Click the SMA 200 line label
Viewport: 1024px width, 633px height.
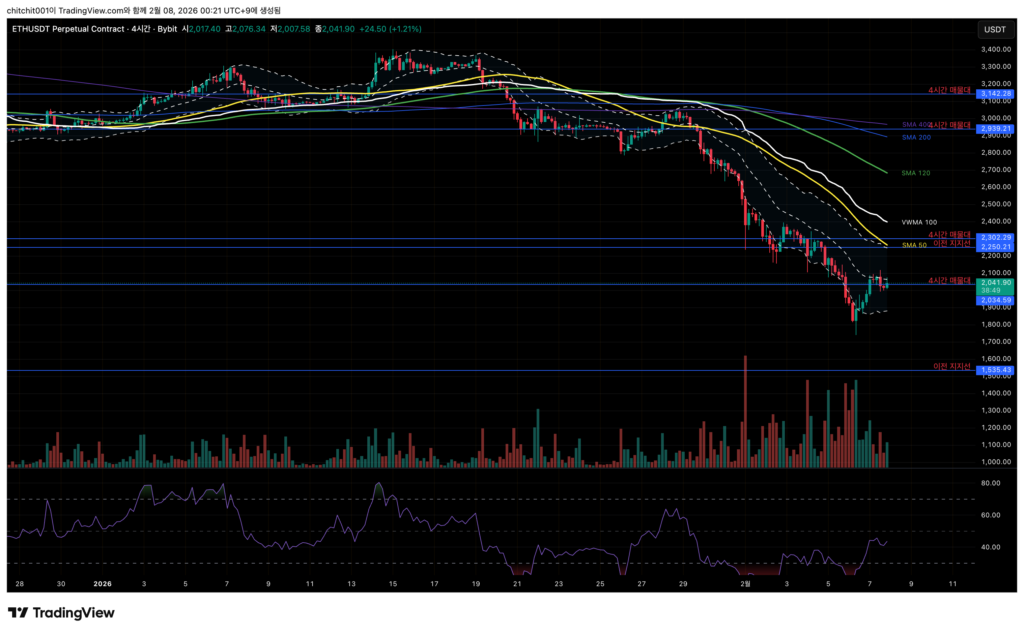tap(916, 137)
